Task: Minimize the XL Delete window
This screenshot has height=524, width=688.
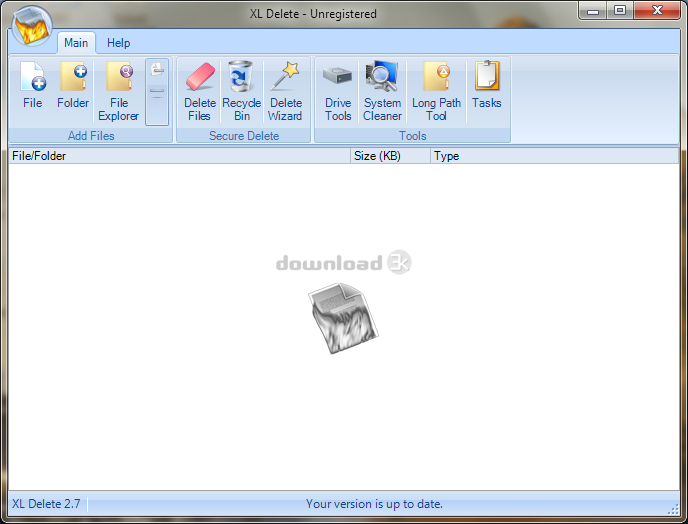Action: point(593,11)
